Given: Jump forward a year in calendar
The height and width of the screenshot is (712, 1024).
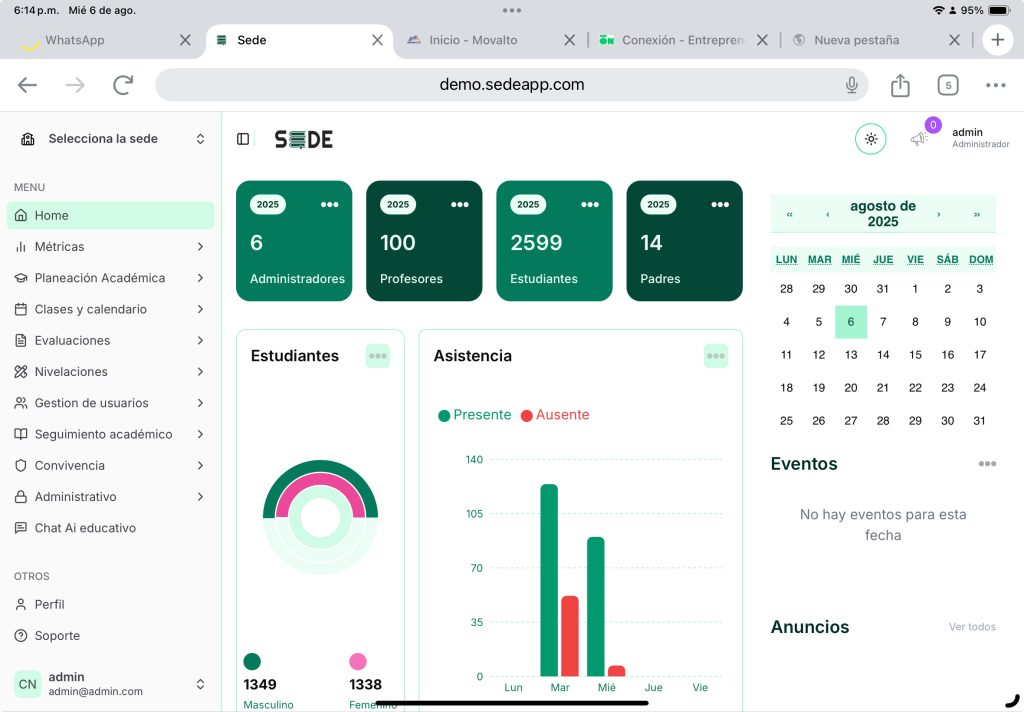Looking at the screenshot, I should point(976,214).
